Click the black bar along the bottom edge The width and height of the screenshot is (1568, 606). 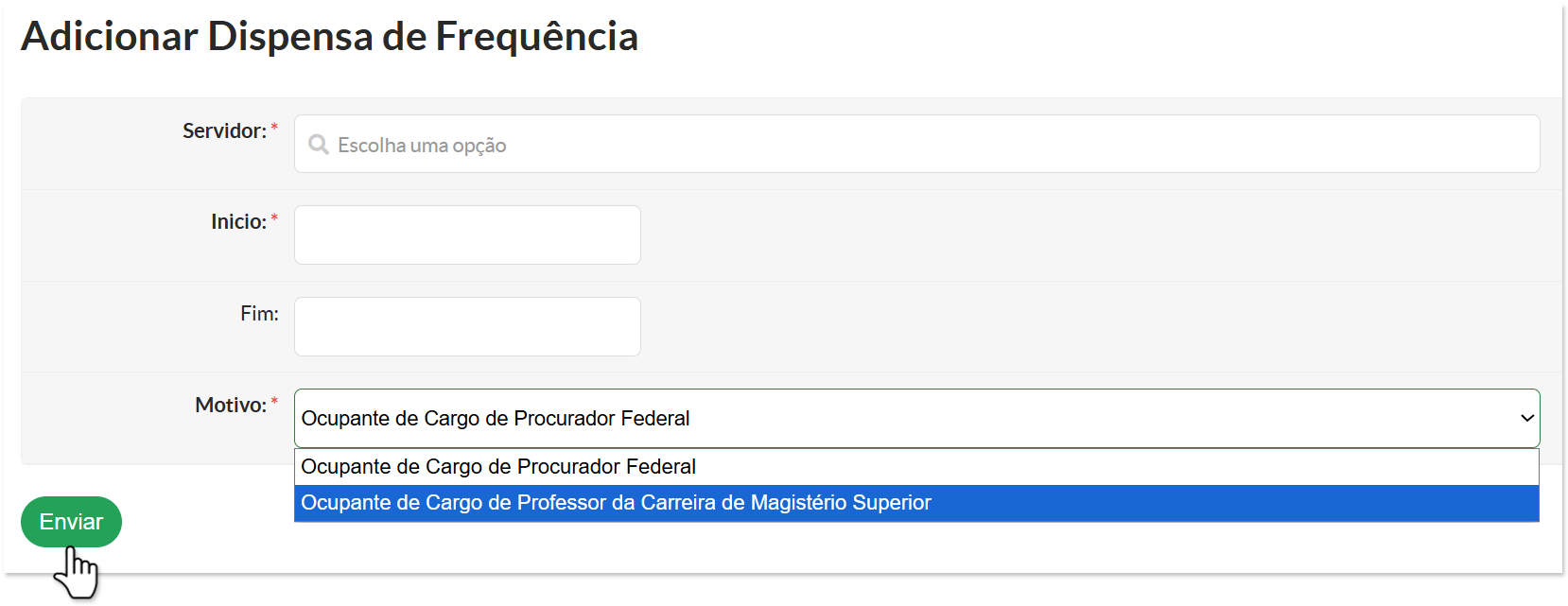click(851, 589)
